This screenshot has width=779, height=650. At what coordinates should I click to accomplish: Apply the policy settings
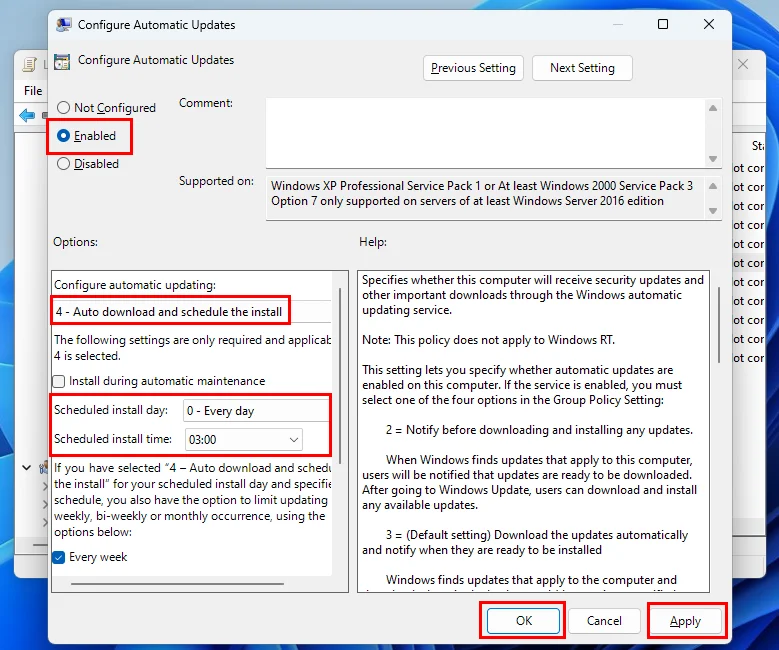click(x=685, y=620)
